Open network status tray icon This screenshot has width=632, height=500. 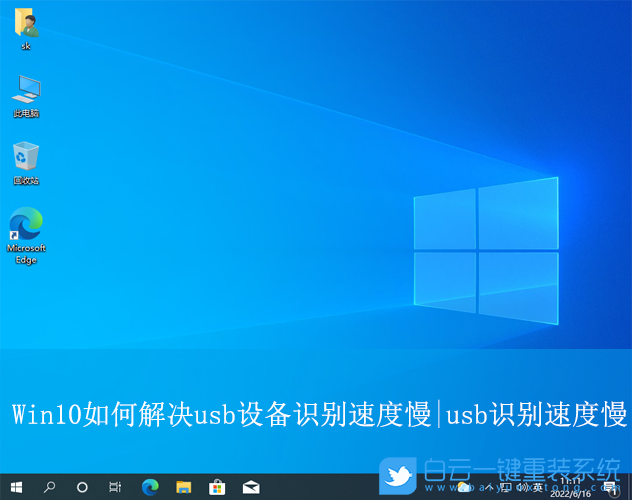tap(505, 488)
